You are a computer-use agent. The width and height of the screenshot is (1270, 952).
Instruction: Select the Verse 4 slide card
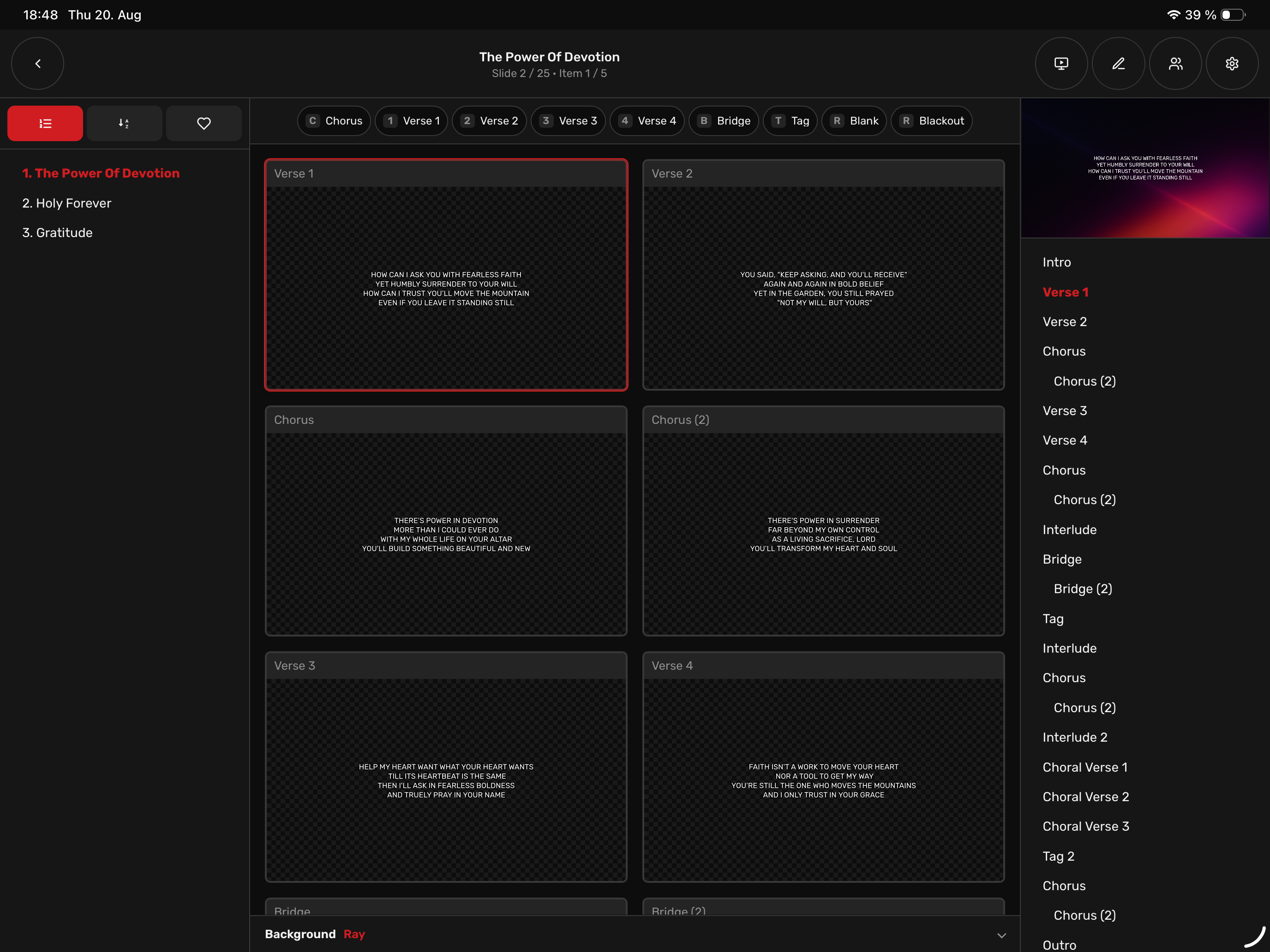click(823, 767)
